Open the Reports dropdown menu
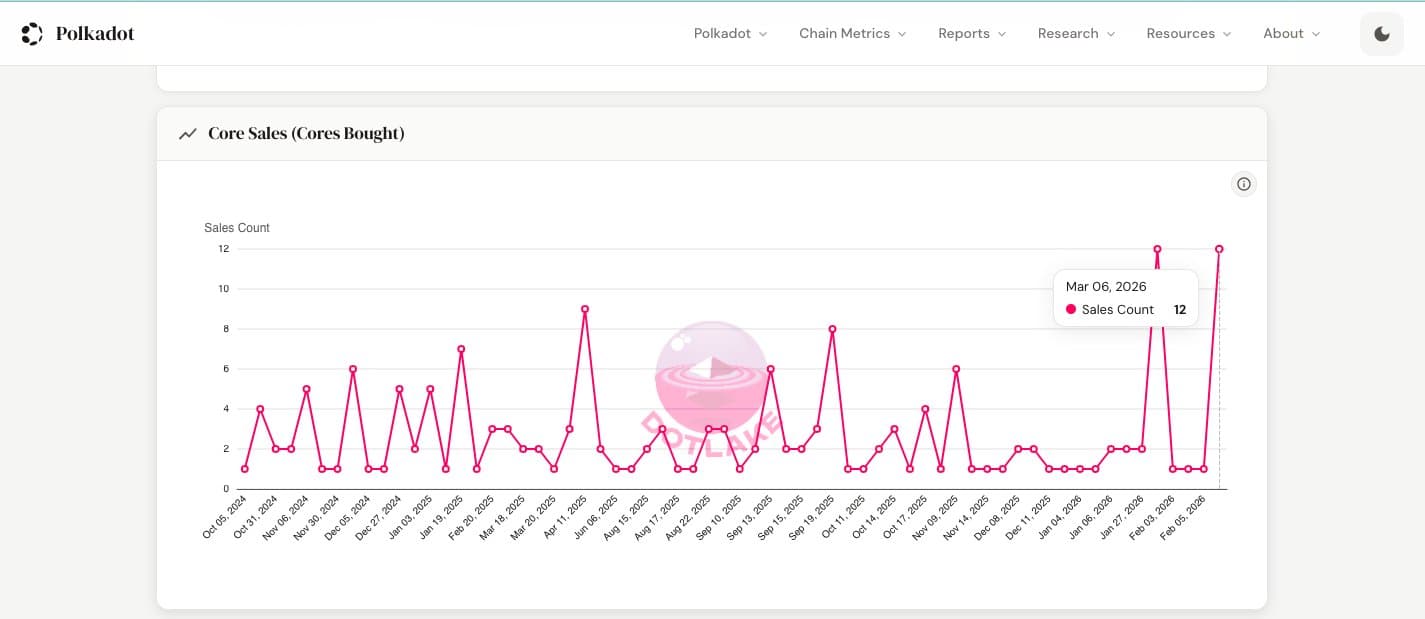 [x=972, y=34]
